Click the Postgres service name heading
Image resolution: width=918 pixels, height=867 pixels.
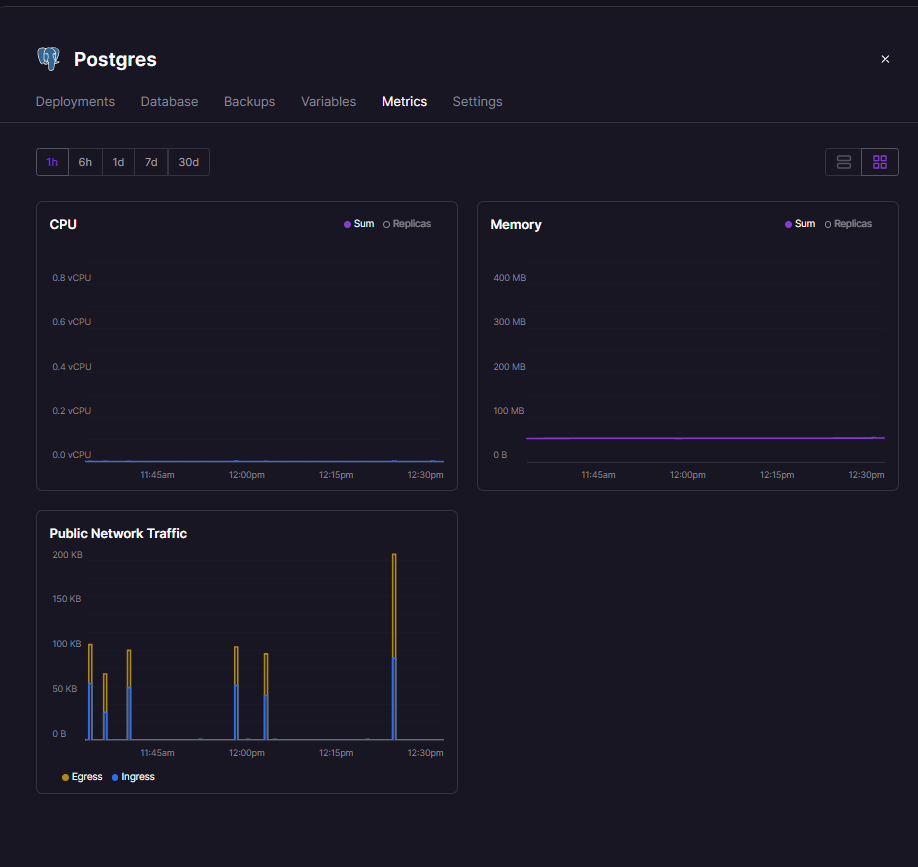click(115, 59)
